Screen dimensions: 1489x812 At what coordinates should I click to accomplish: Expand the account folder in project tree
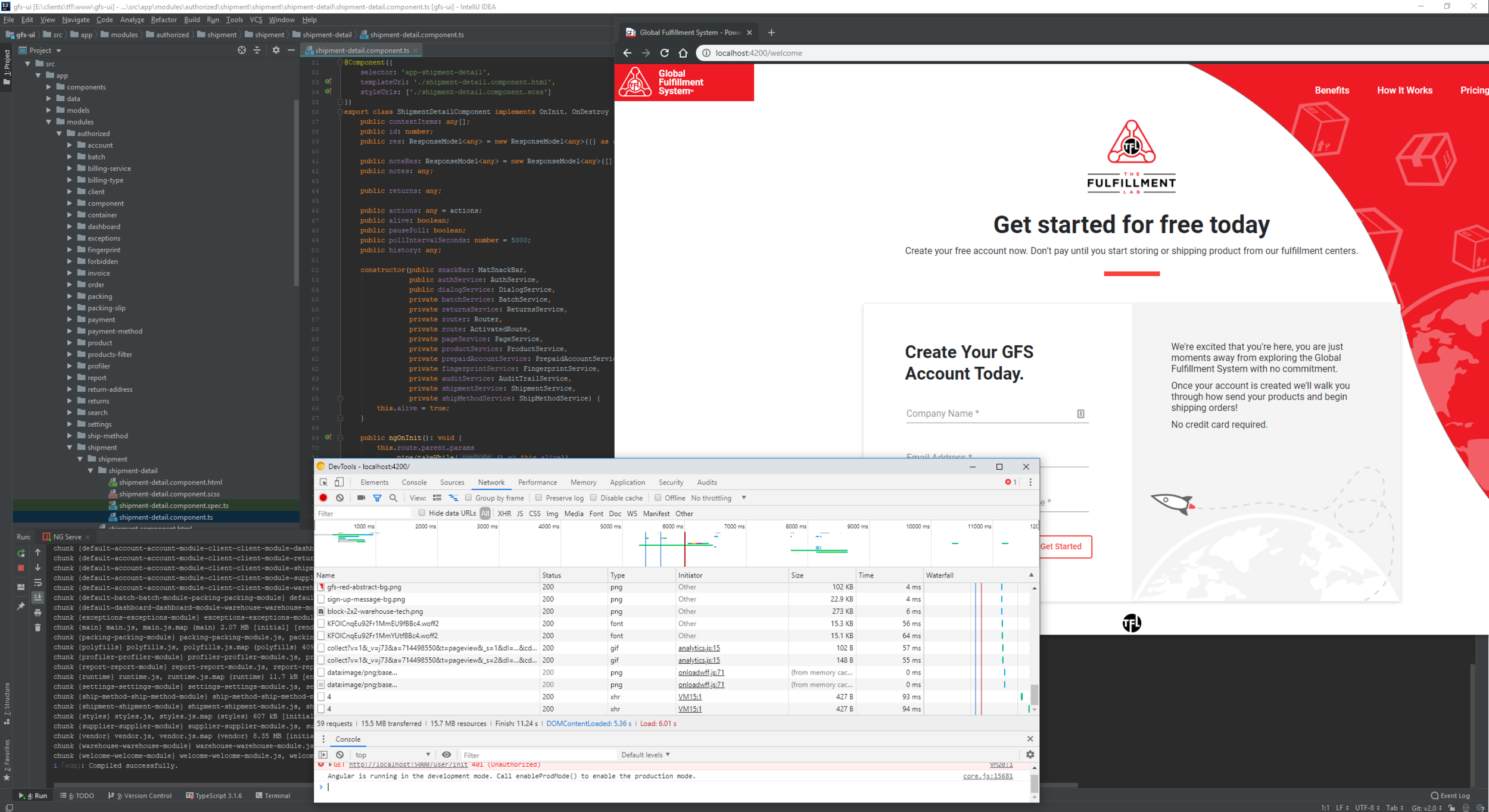tap(69, 145)
